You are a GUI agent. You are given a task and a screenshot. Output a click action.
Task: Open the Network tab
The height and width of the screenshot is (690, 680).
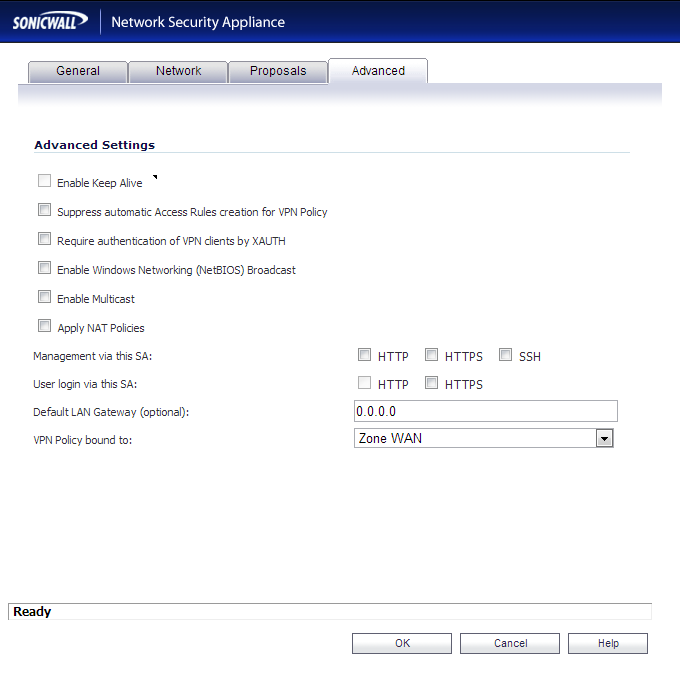(x=178, y=71)
